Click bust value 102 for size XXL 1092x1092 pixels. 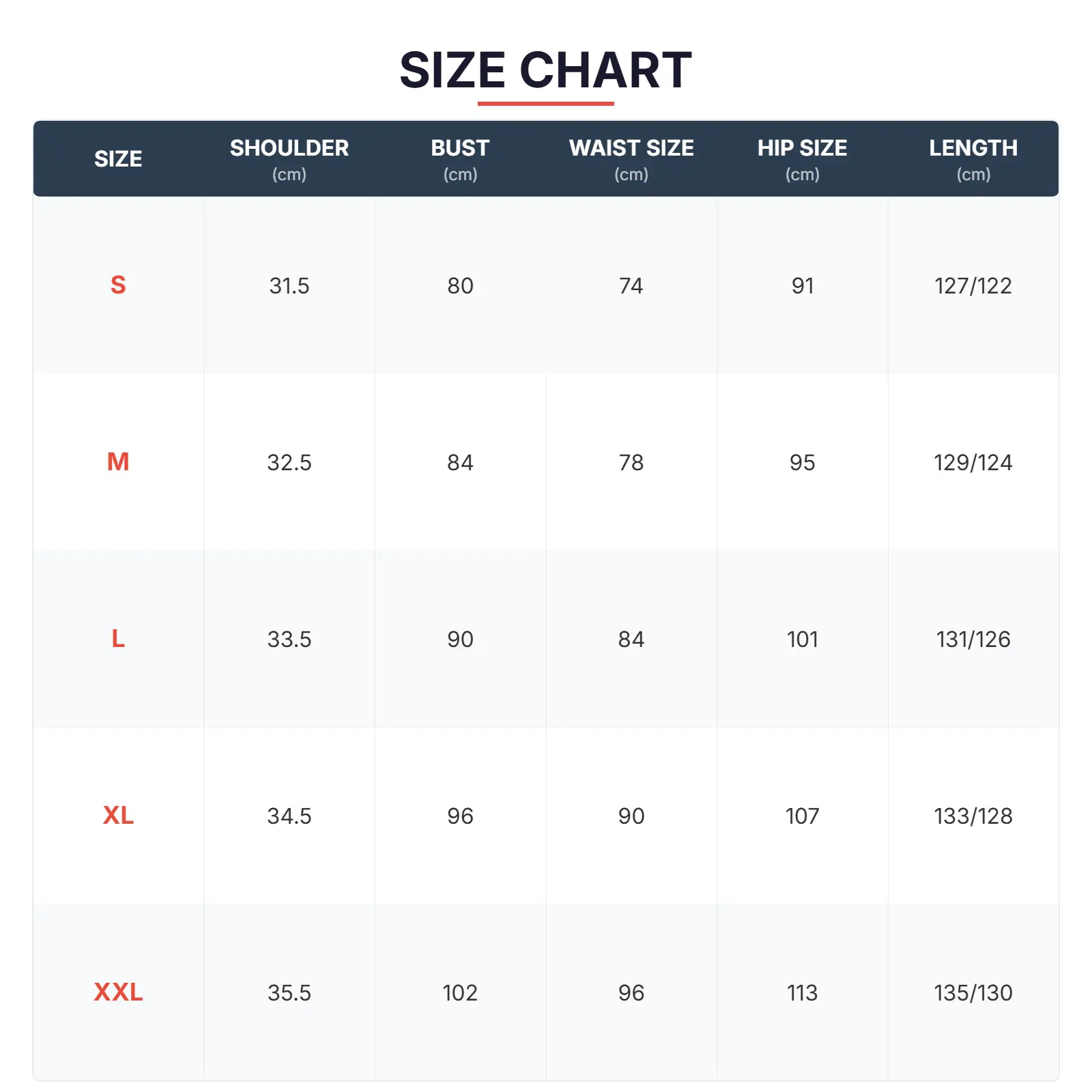(x=460, y=993)
